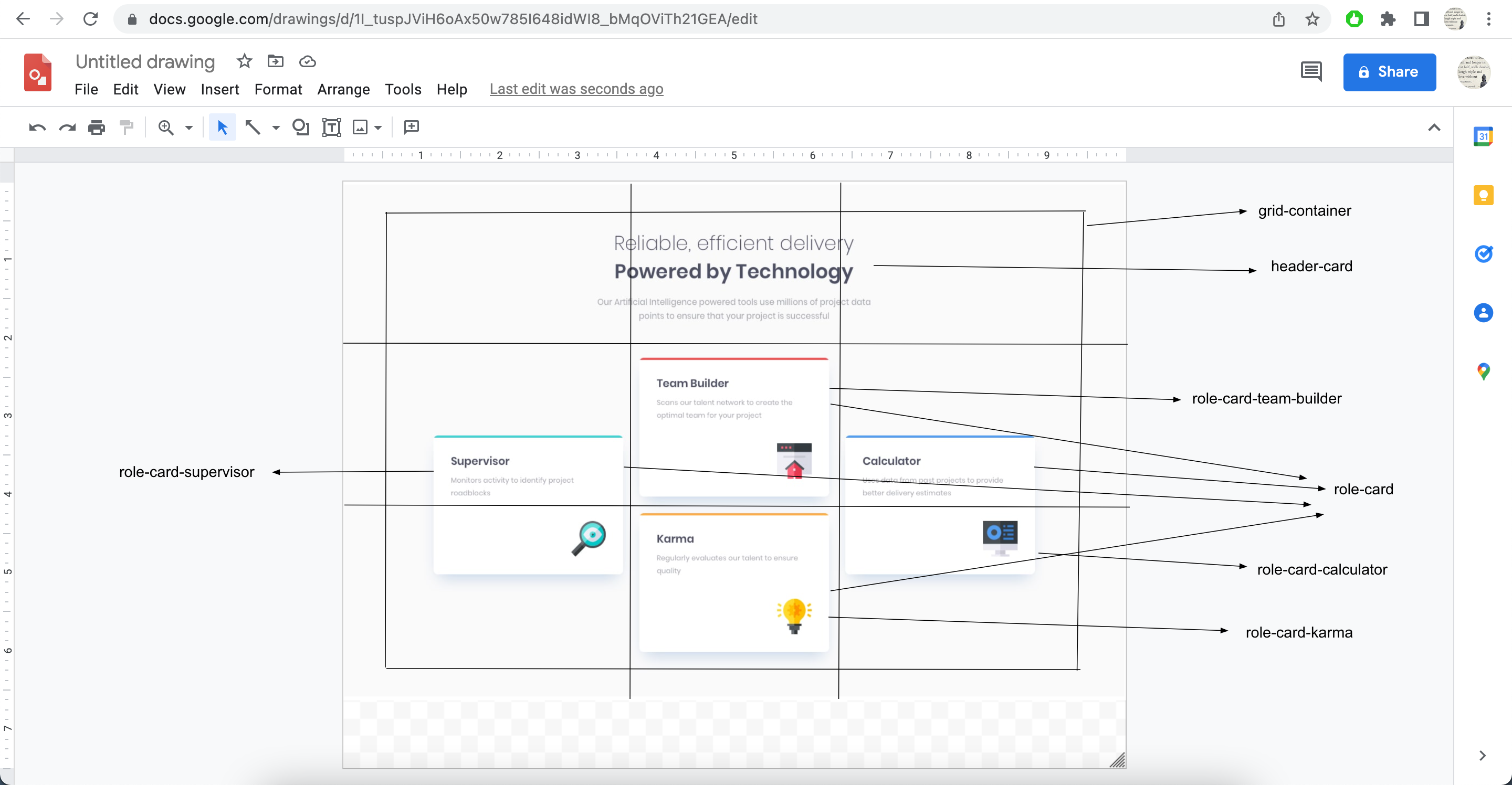Click the Add to Drive icon in toolbar
The image size is (1512, 785).
coord(275,62)
